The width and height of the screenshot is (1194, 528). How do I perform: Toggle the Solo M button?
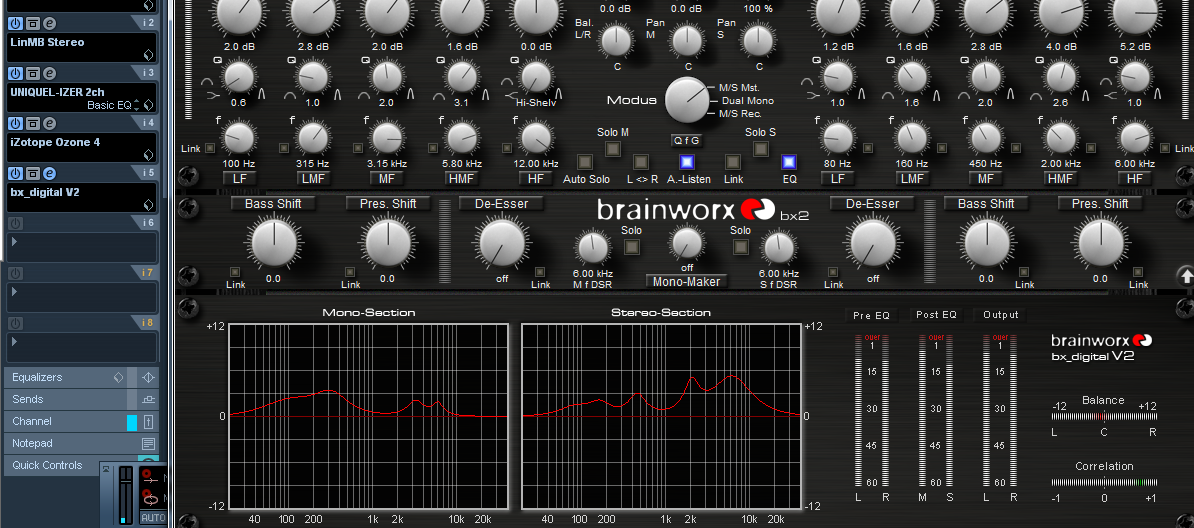pos(612,149)
